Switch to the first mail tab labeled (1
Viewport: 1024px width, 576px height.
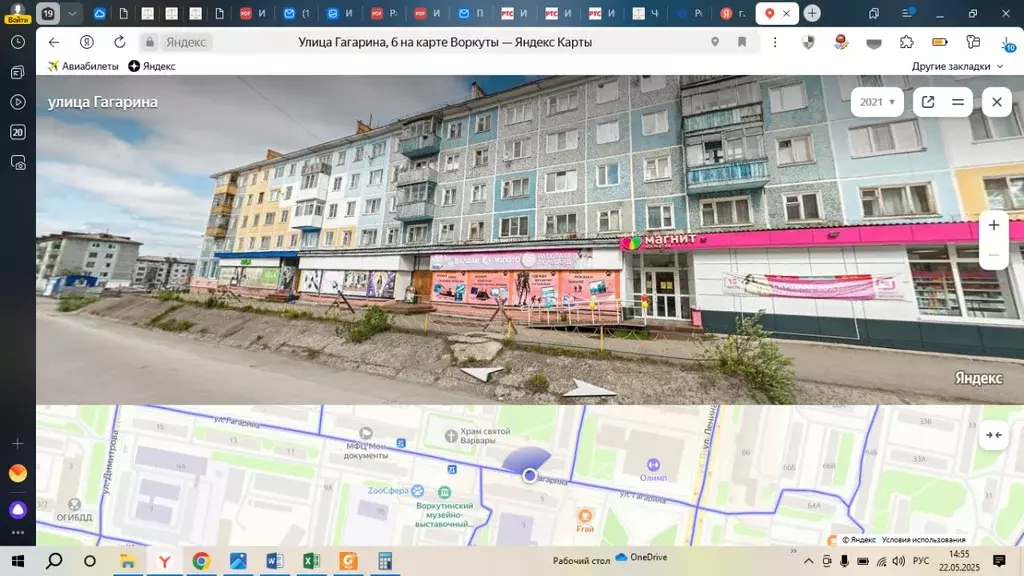[296, 13]
